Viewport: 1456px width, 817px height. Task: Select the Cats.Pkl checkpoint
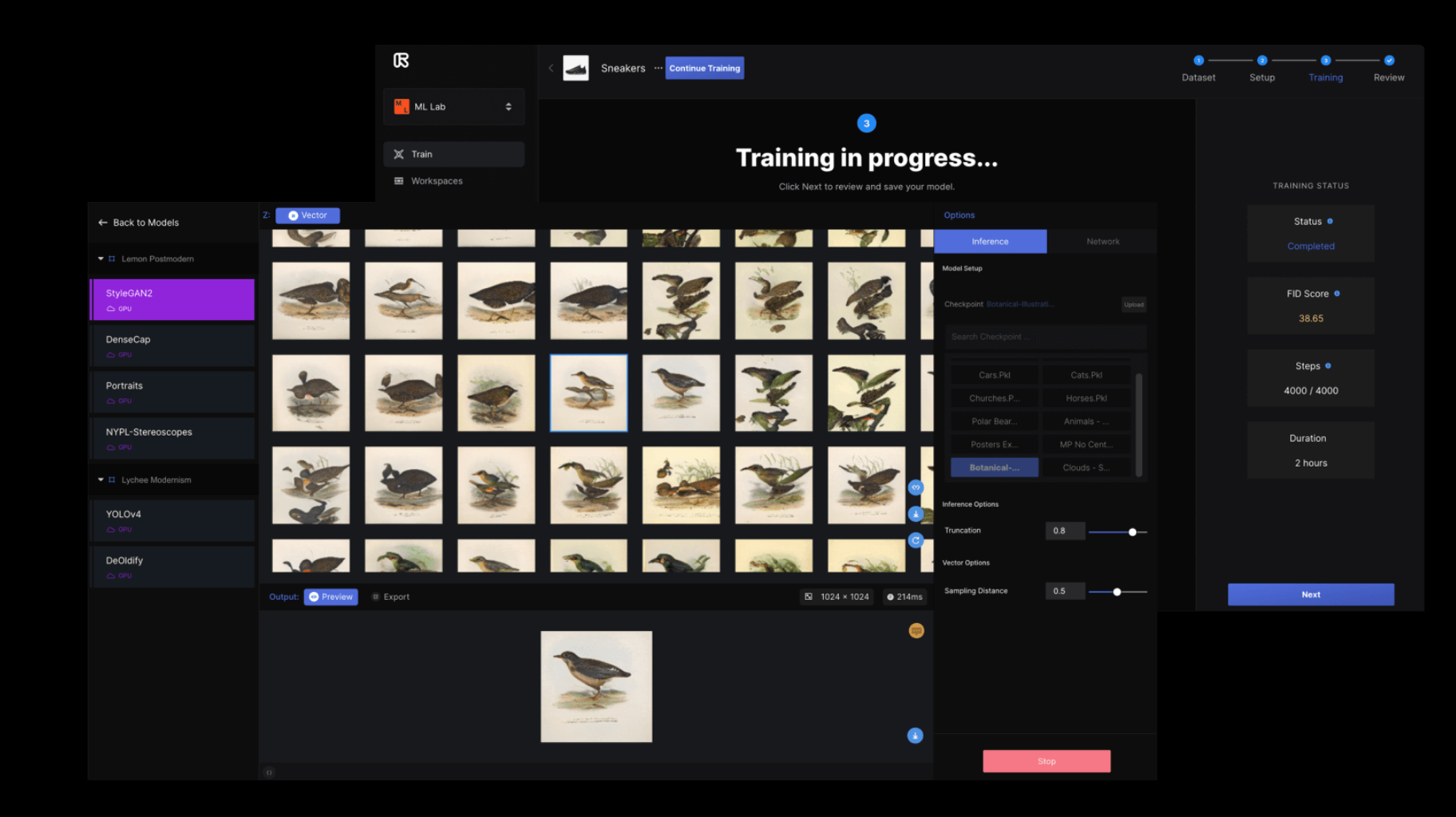1086,375
